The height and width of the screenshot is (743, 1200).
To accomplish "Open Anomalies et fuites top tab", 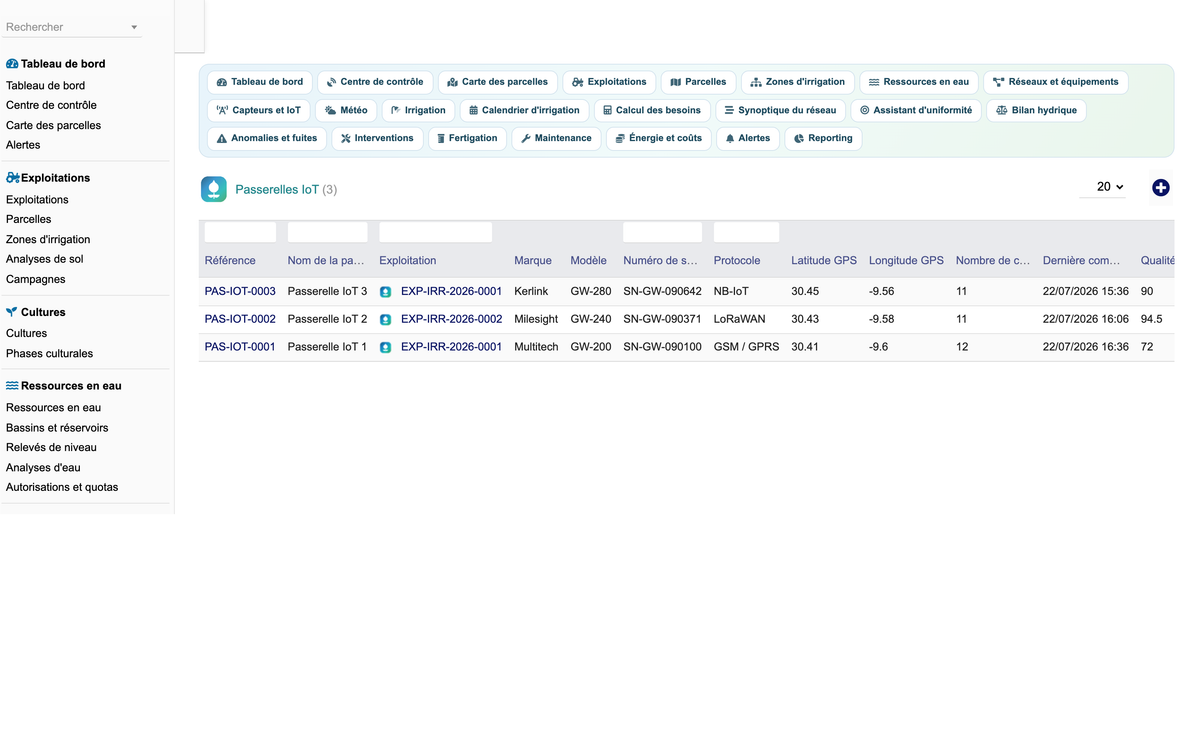I will pyautogui.click(x=267, y=138).
